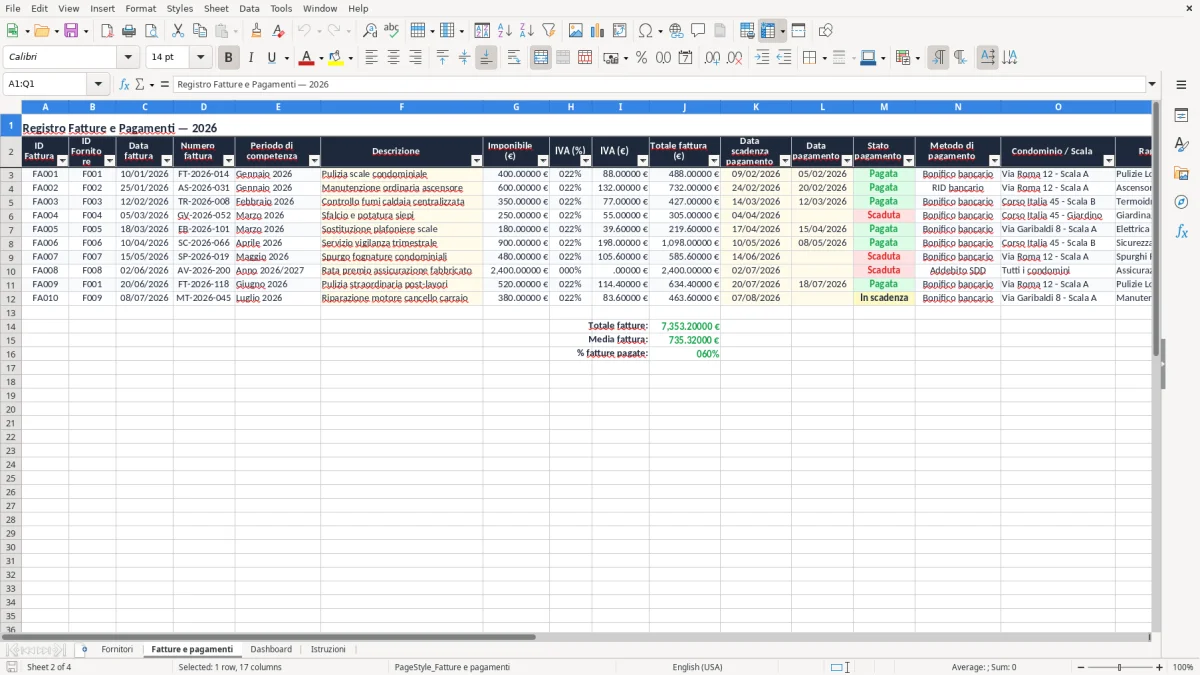The image size is (1200, 675).
Task: Run the spelling check icon
Action: 392,31
